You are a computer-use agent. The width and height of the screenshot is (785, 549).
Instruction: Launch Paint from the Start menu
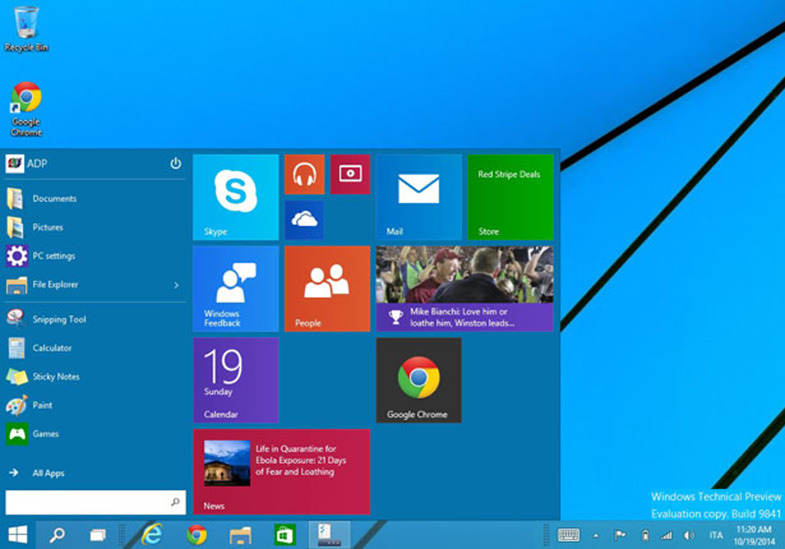tap(95, 405)
